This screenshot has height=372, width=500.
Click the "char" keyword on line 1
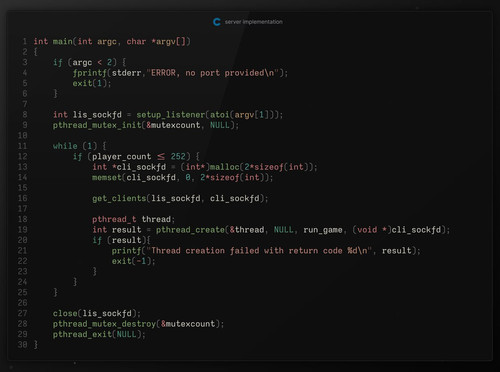pyautogui.click(x=136, y=41)
